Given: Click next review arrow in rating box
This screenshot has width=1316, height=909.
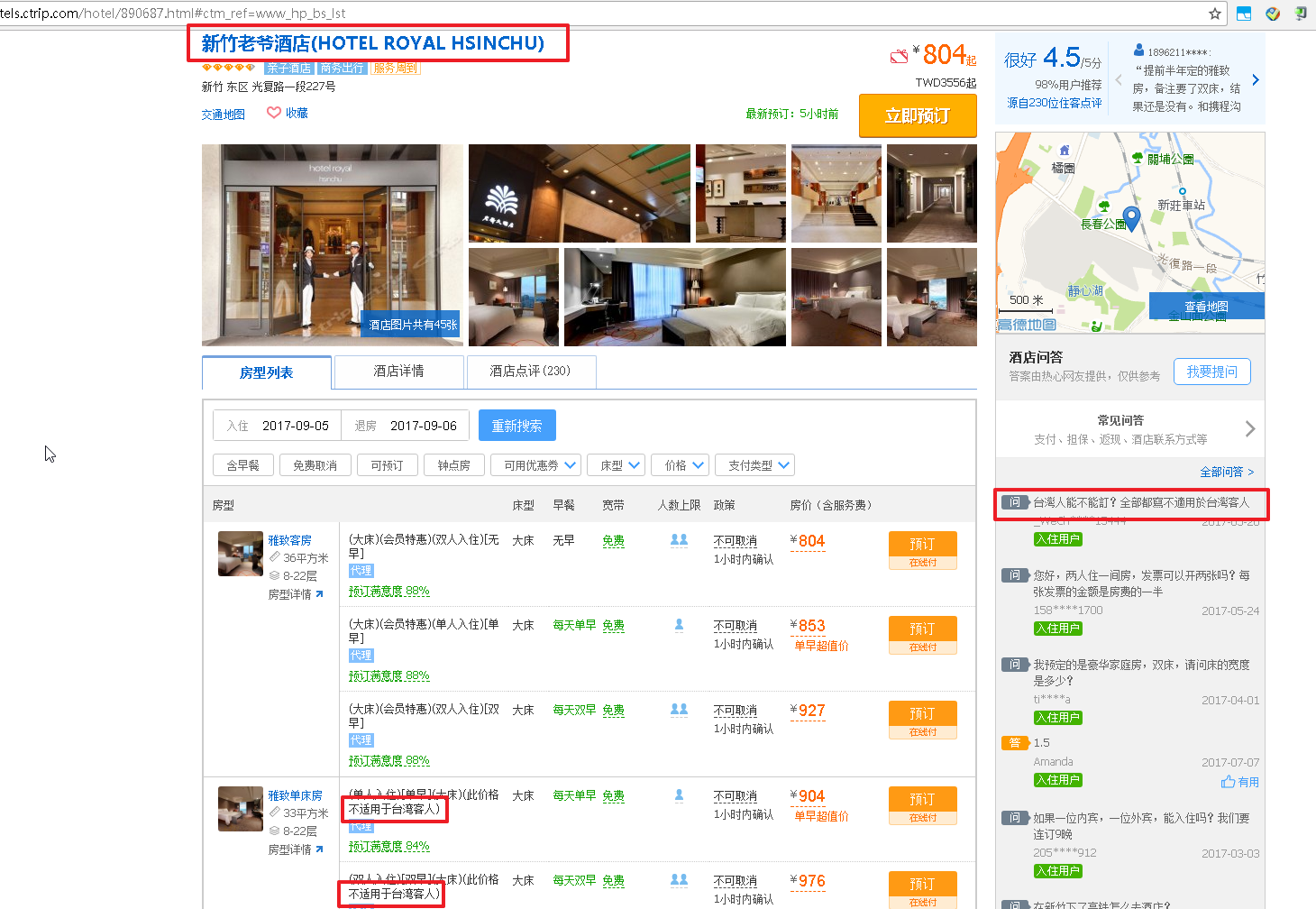Looking at the screenshot, I should pos(1256,80).
